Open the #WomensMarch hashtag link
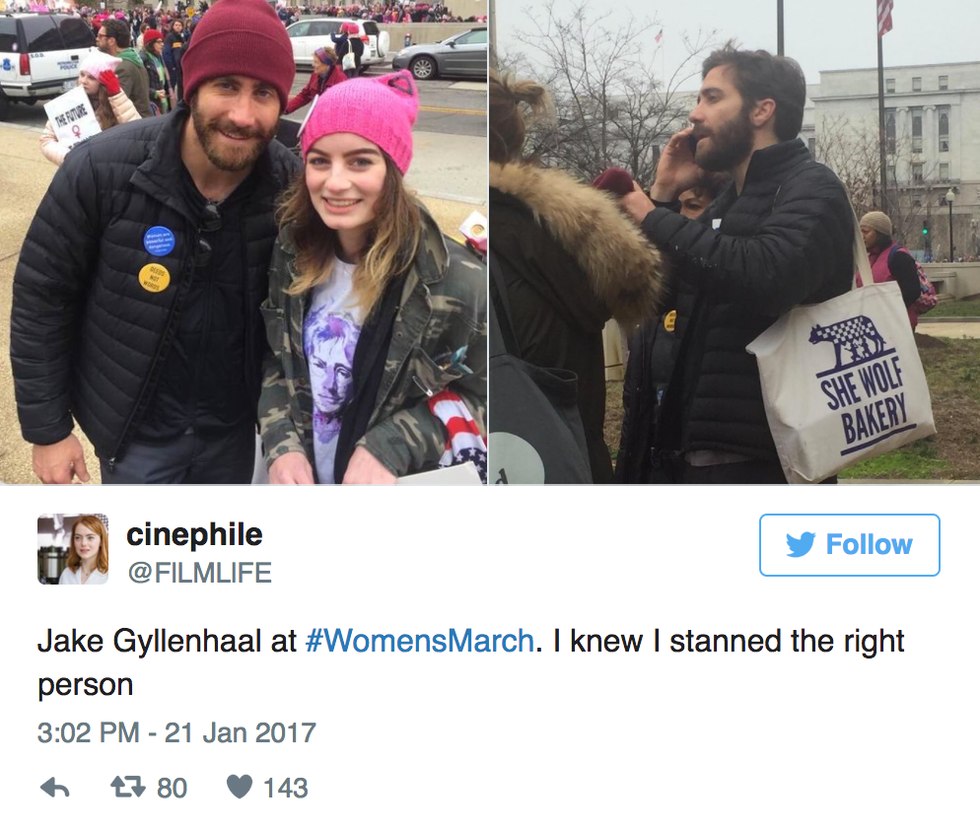980x826 pixels. pos(418,641)
